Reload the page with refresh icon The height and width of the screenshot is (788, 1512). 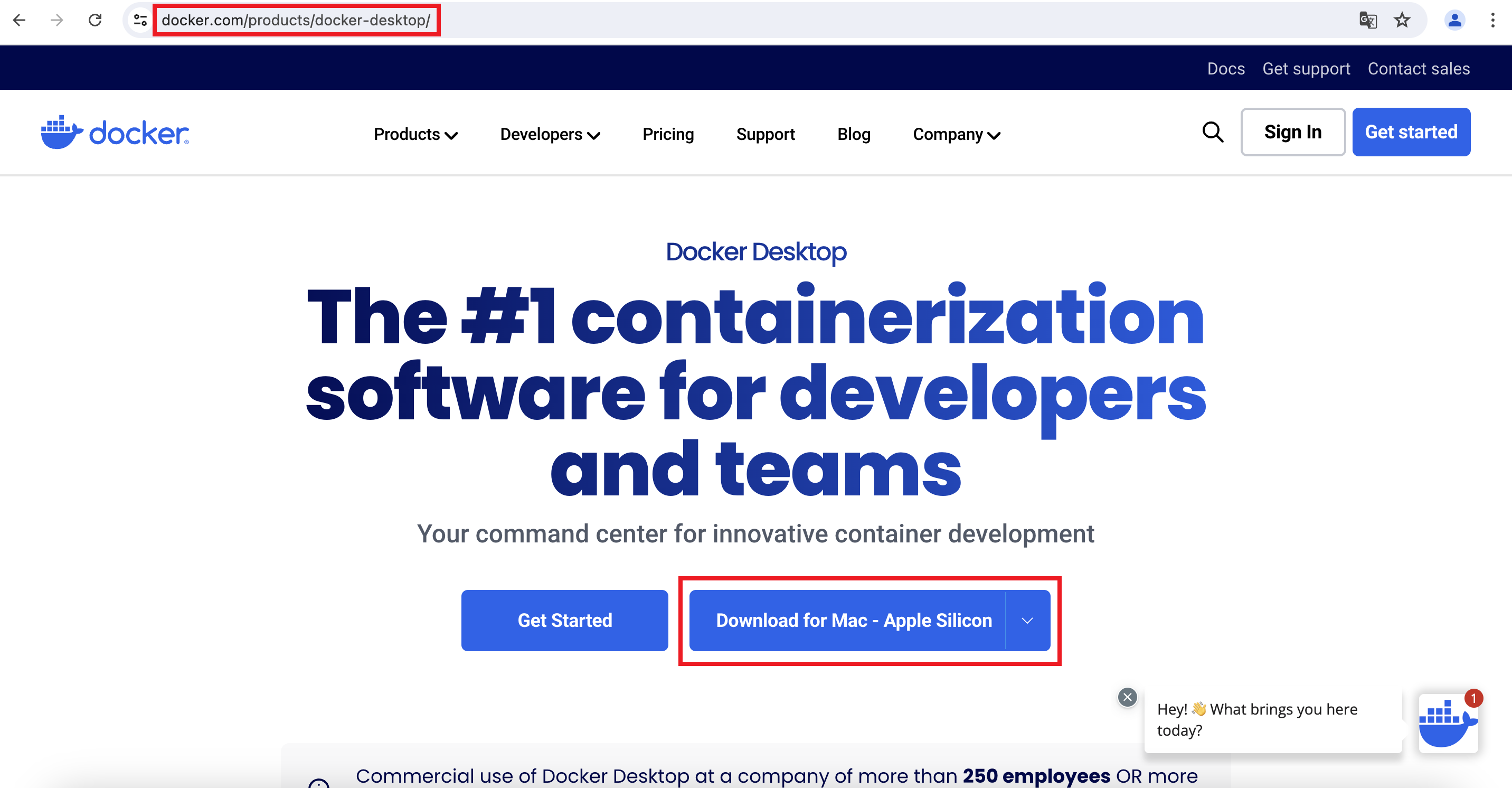tap(95, 20)
